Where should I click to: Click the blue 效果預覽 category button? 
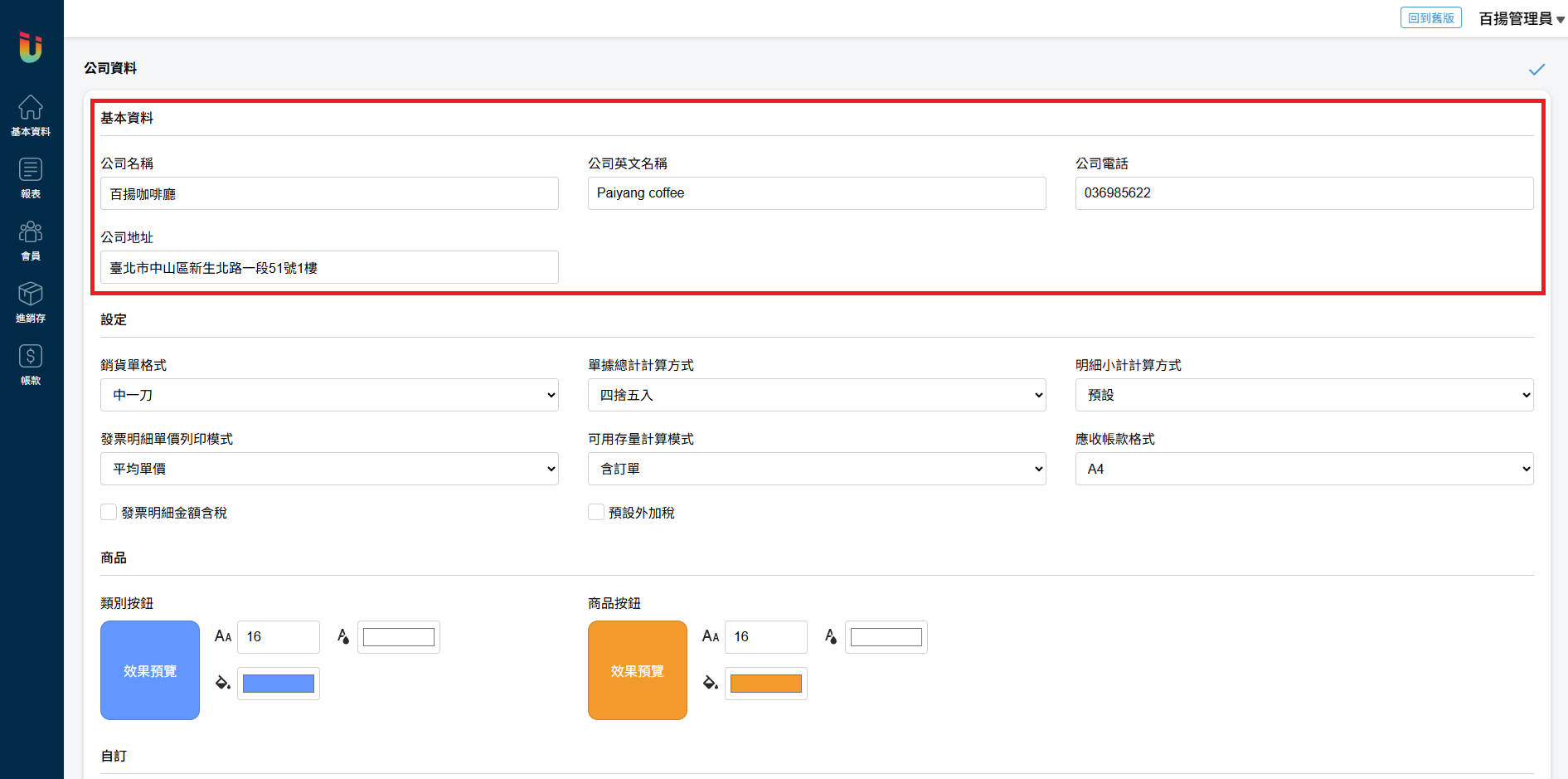coord(150,670)
